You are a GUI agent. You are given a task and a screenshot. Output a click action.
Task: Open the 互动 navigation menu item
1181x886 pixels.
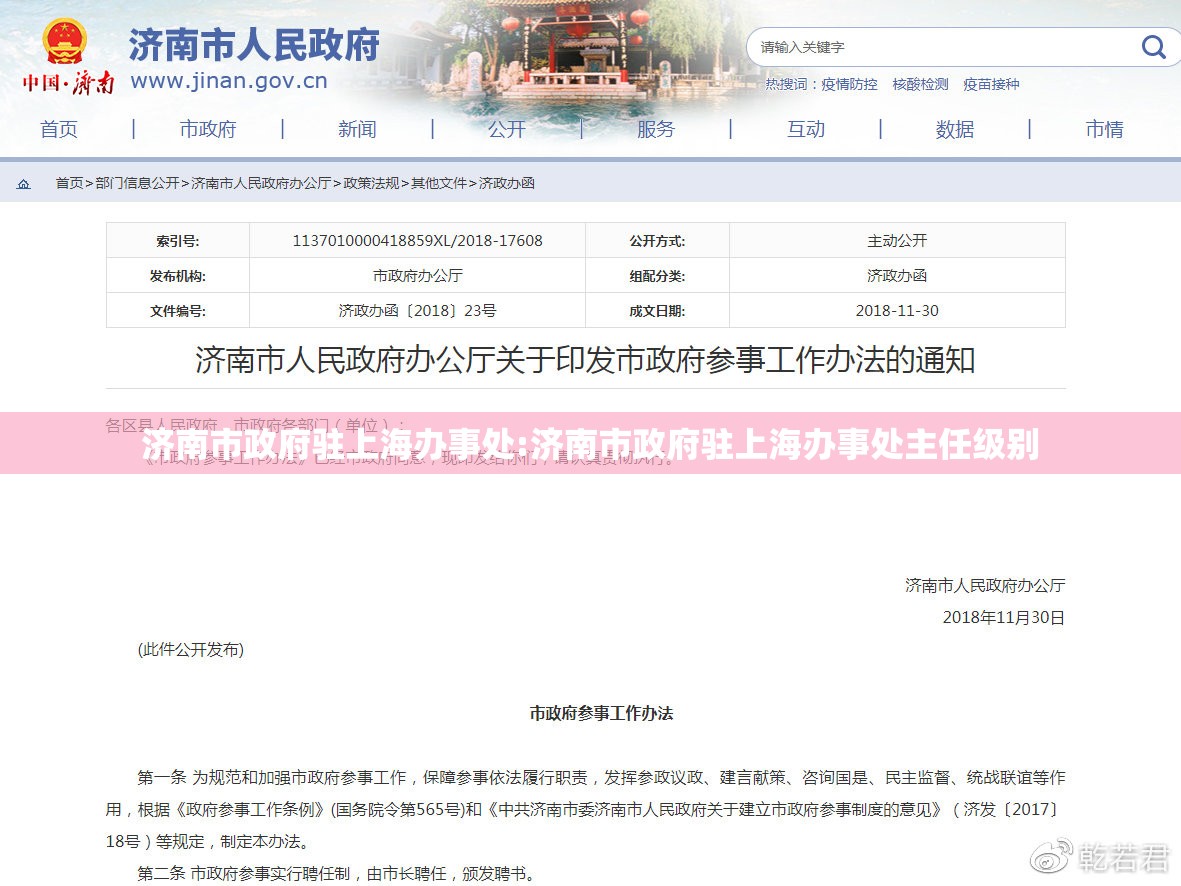click(806, 130)
